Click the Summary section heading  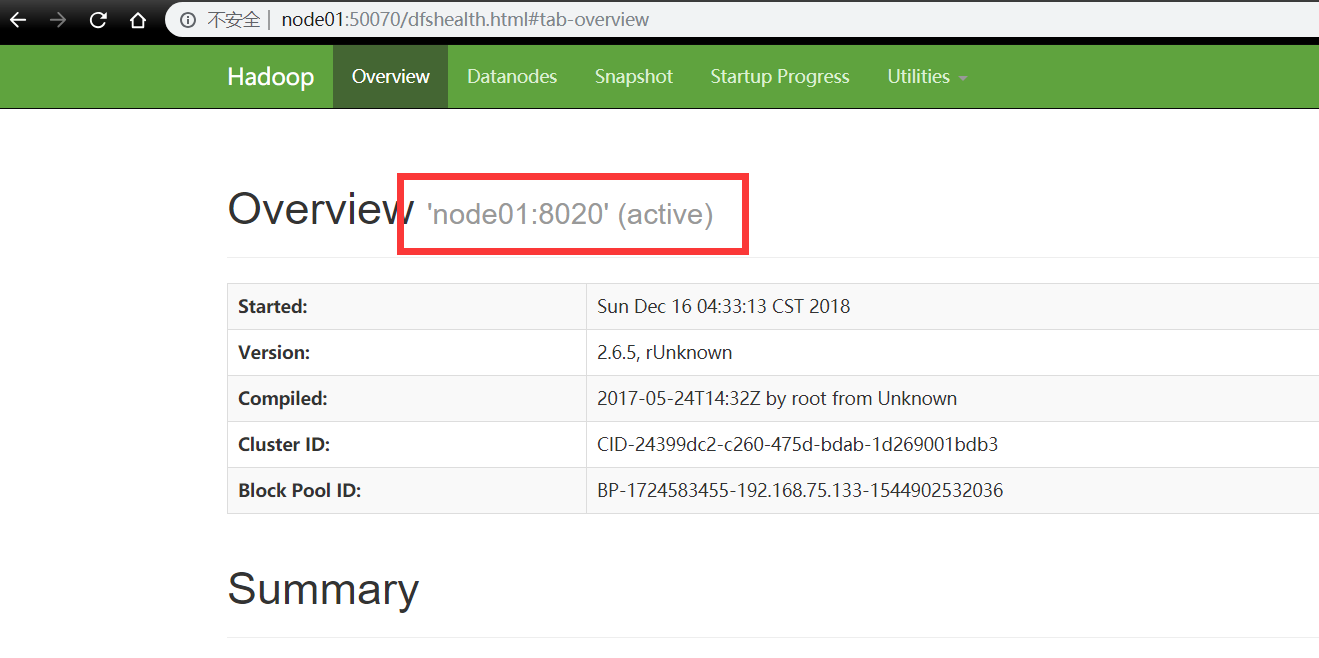pyautogui.click(x=323, y=589)
